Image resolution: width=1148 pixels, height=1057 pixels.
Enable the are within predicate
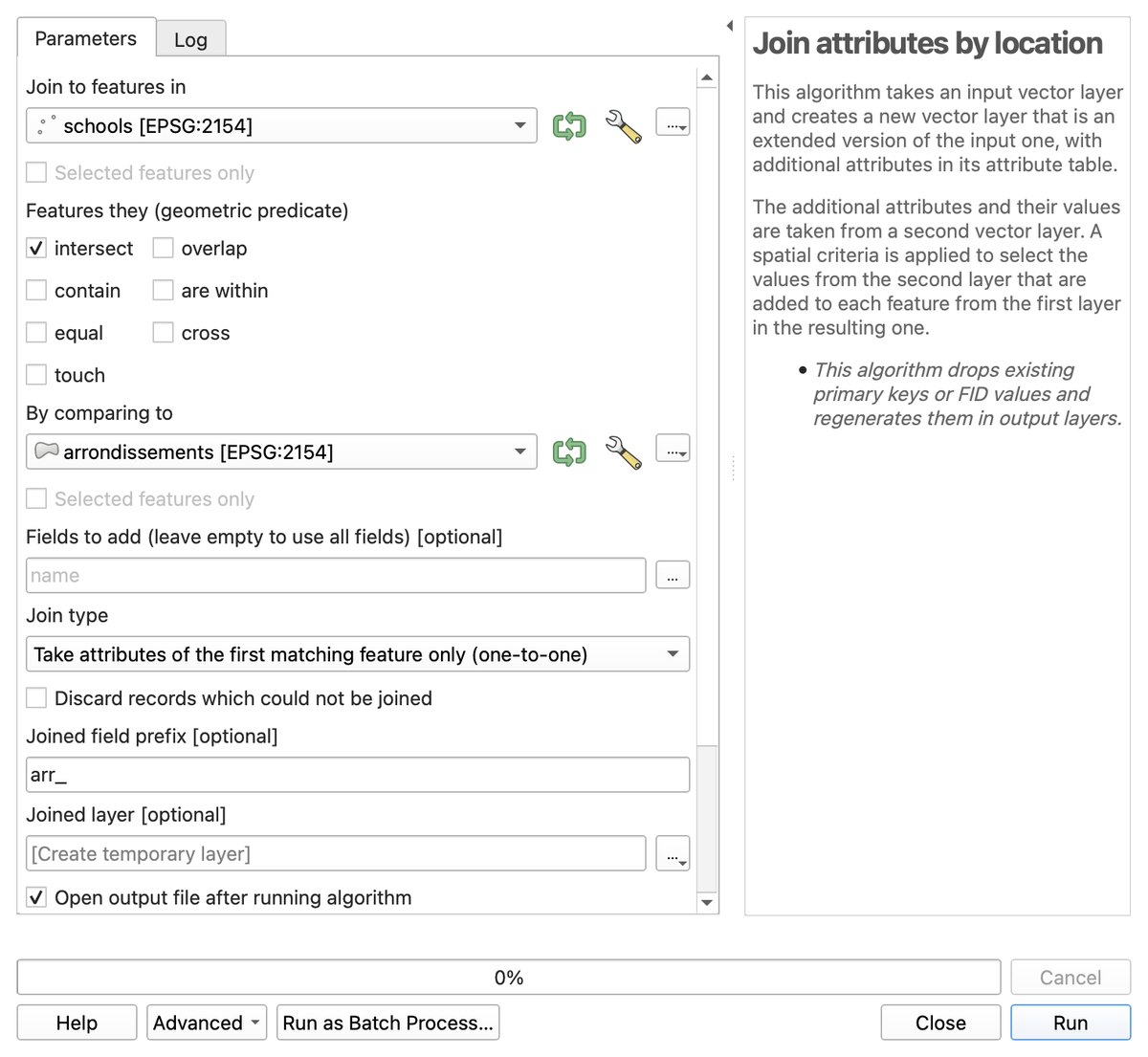point(164,291)
